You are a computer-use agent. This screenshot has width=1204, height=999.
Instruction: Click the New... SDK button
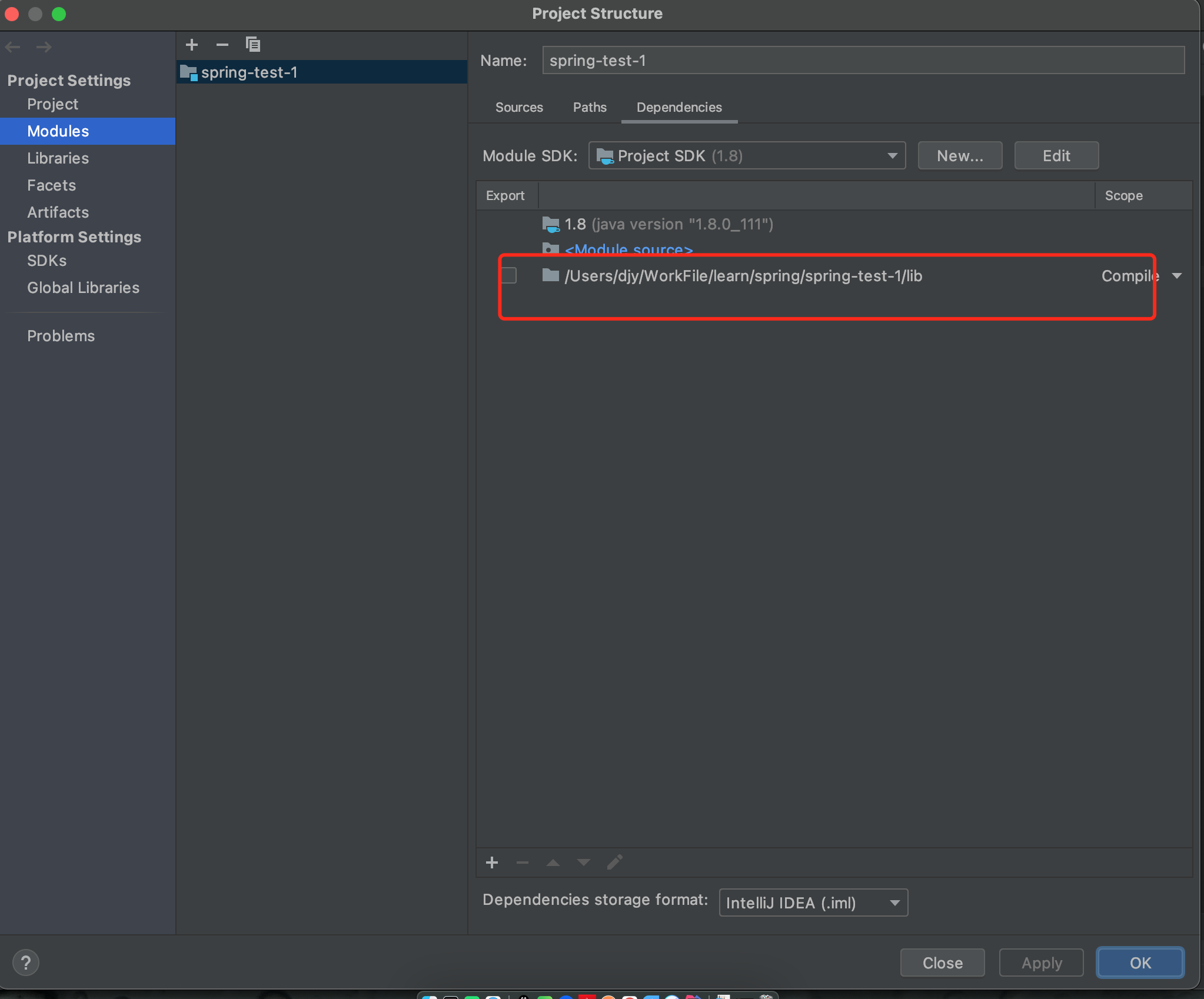(x=960, y=156)
